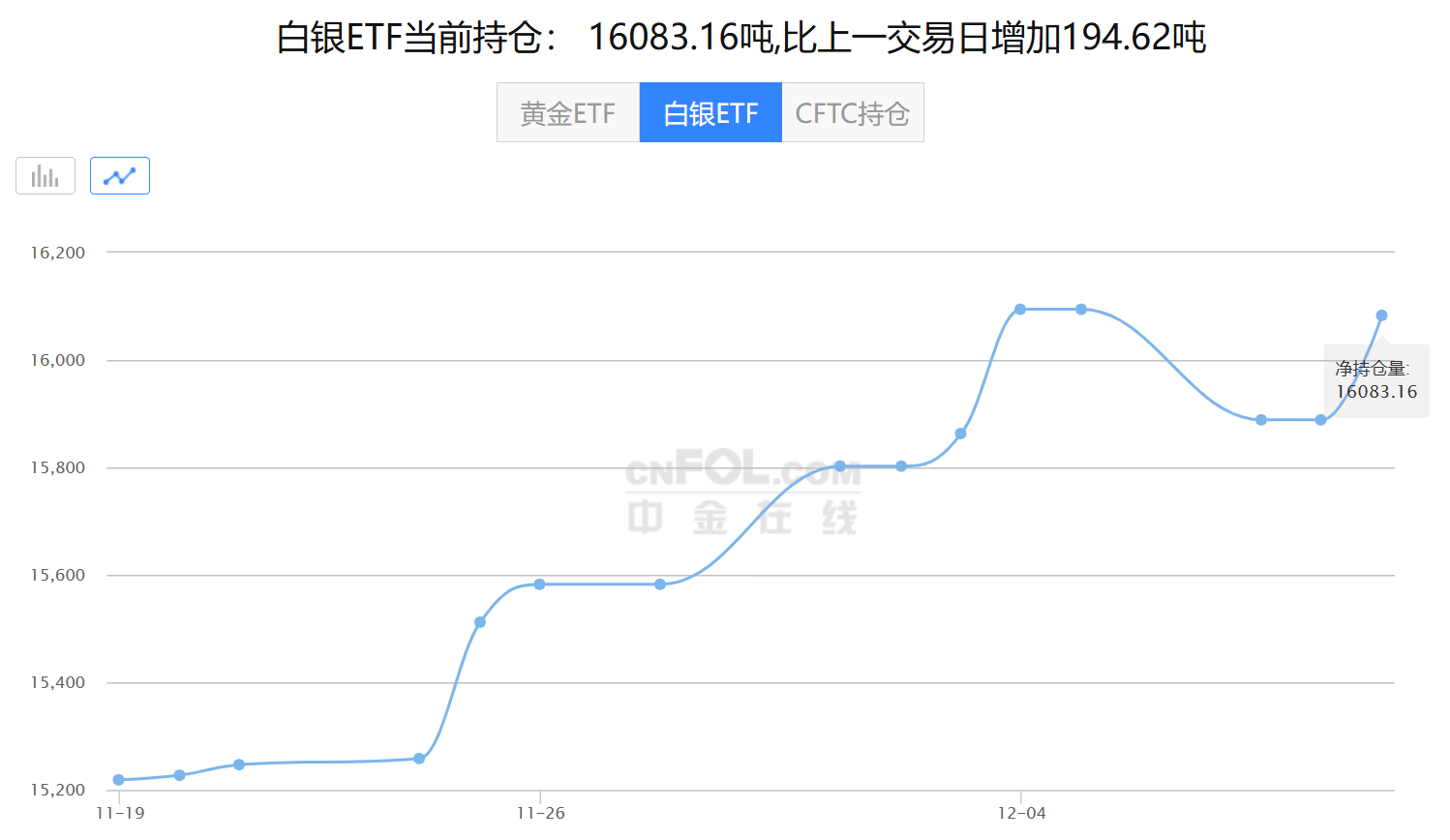
Task: Click the mid-rise data point just before 11-26
Action: (480, 622)
